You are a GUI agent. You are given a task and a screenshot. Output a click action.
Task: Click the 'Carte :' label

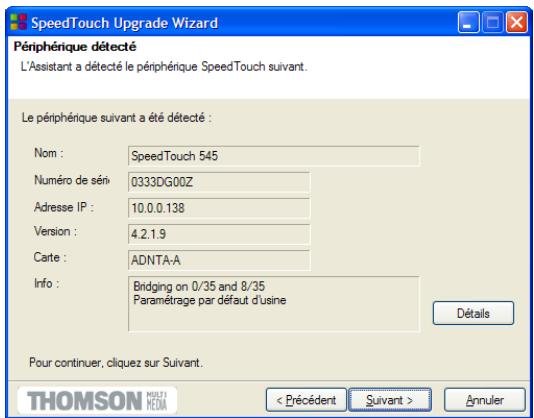50,257
